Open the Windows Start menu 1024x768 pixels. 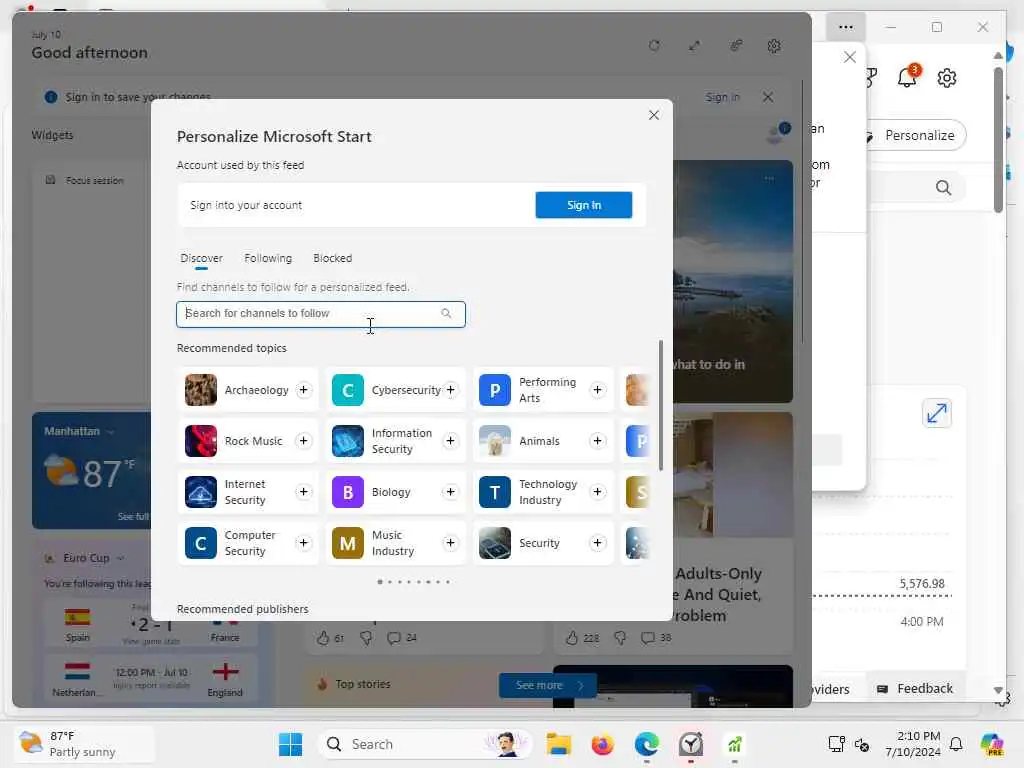(x=291, y=744)
